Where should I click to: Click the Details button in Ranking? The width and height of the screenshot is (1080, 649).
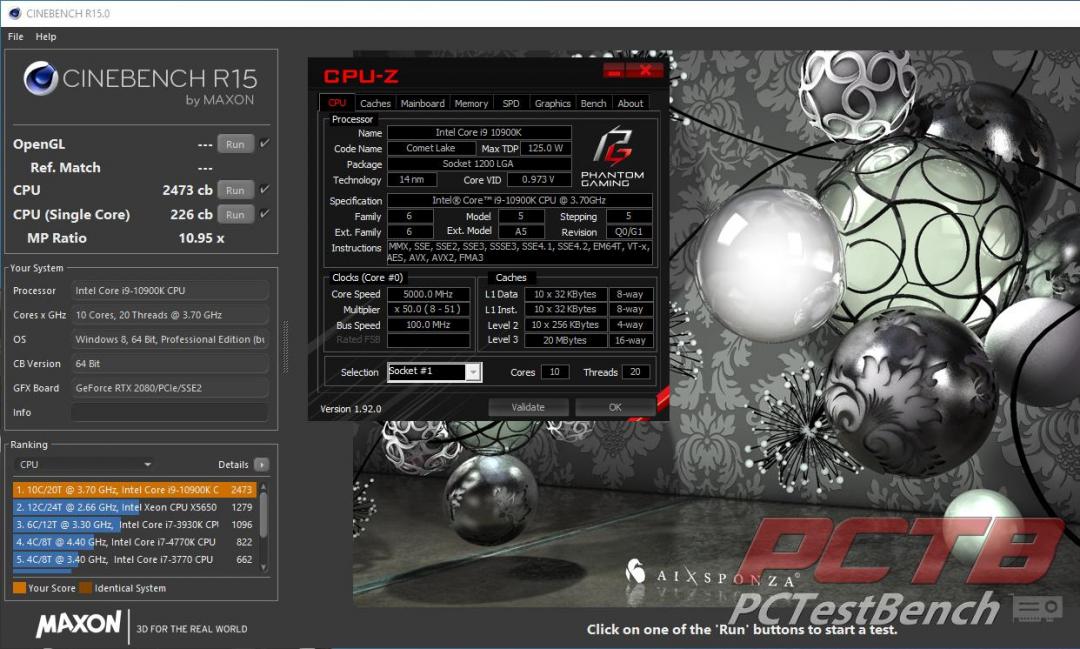[261, 464]
